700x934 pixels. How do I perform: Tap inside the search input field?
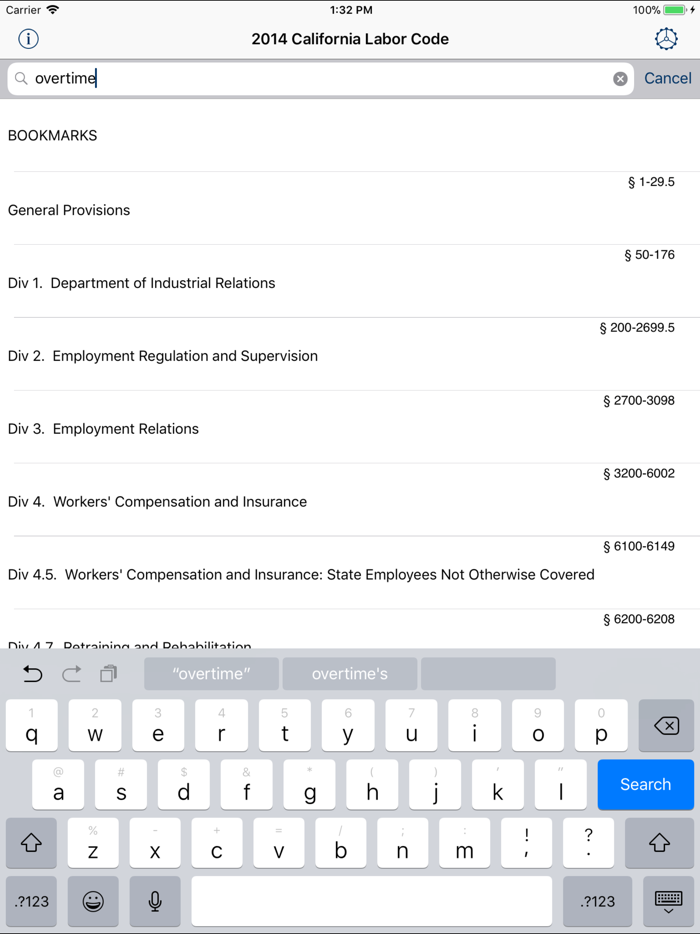(x=300, y=78)
